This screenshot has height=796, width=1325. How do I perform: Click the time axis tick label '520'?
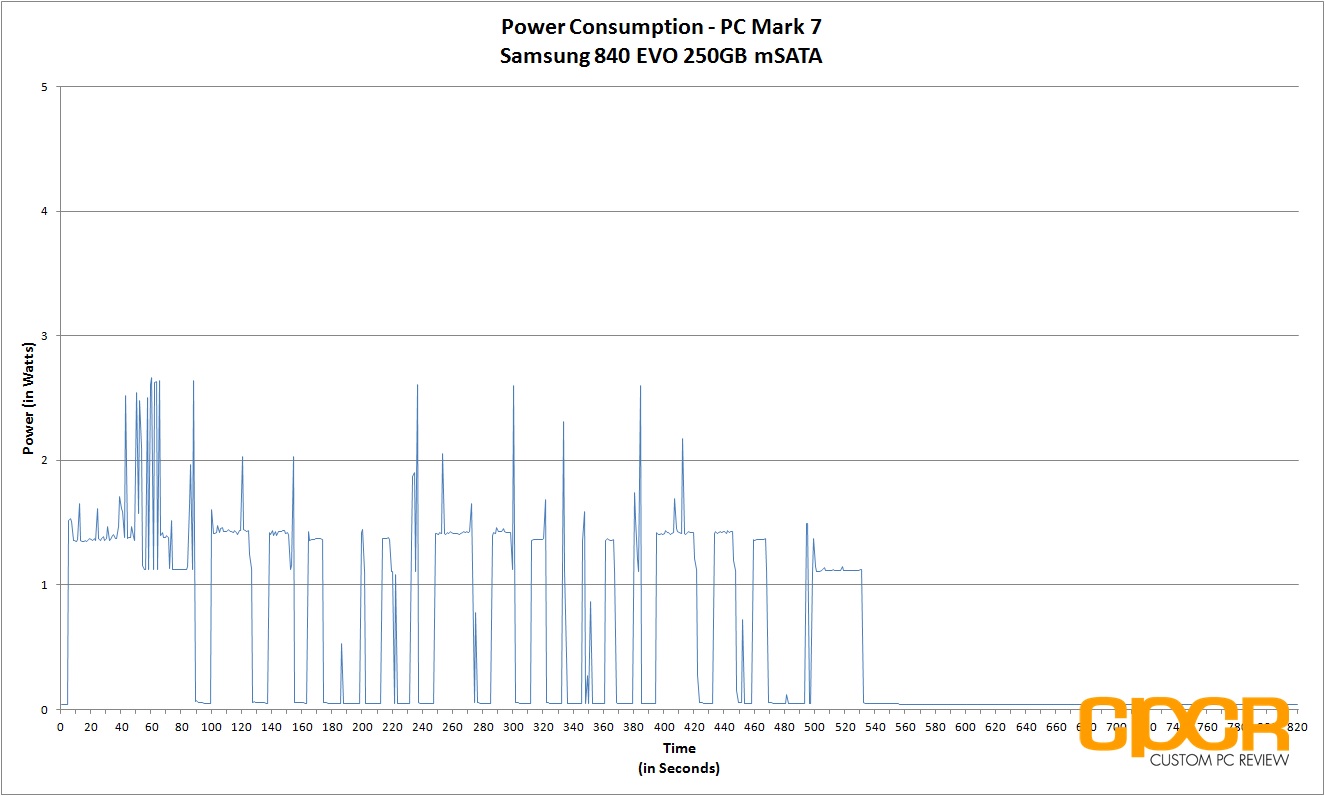[845, 727]
